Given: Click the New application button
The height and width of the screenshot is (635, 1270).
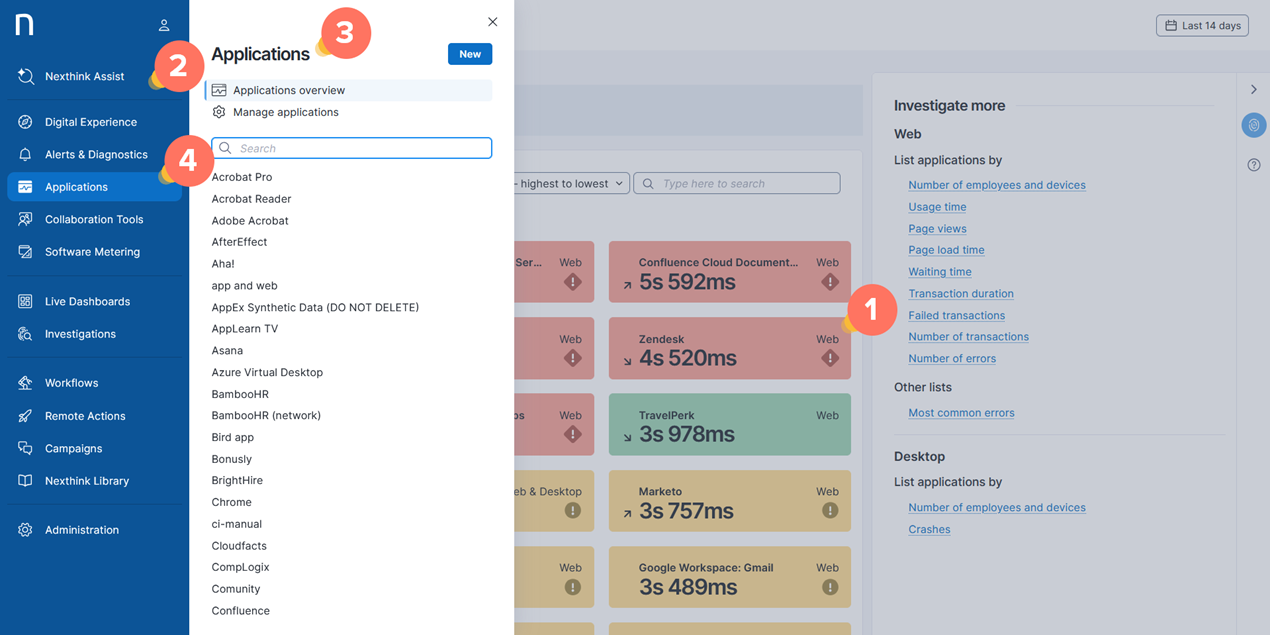Looking at the screenshot, I should (469, 54).
